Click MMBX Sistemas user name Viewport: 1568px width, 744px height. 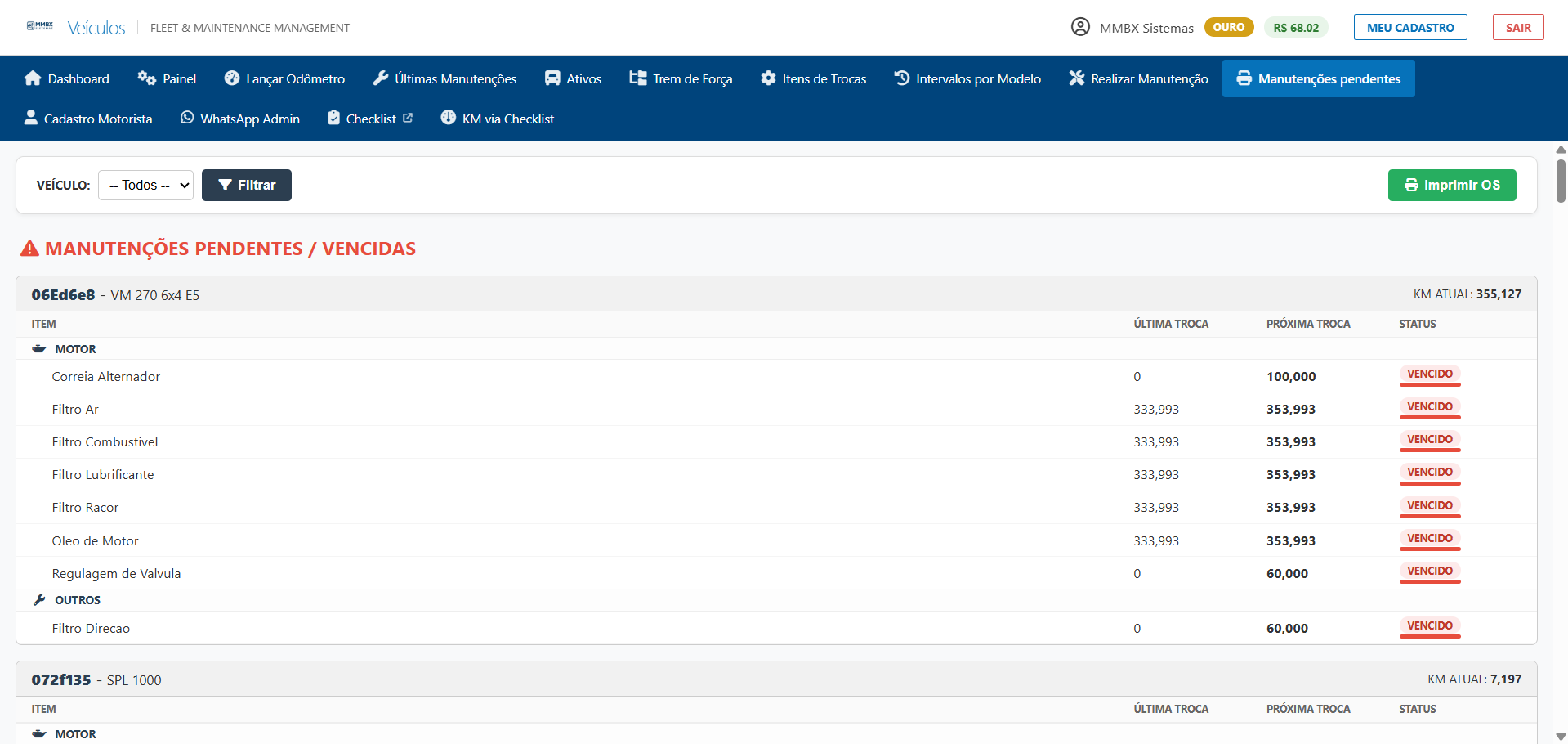pos(1146,28)
